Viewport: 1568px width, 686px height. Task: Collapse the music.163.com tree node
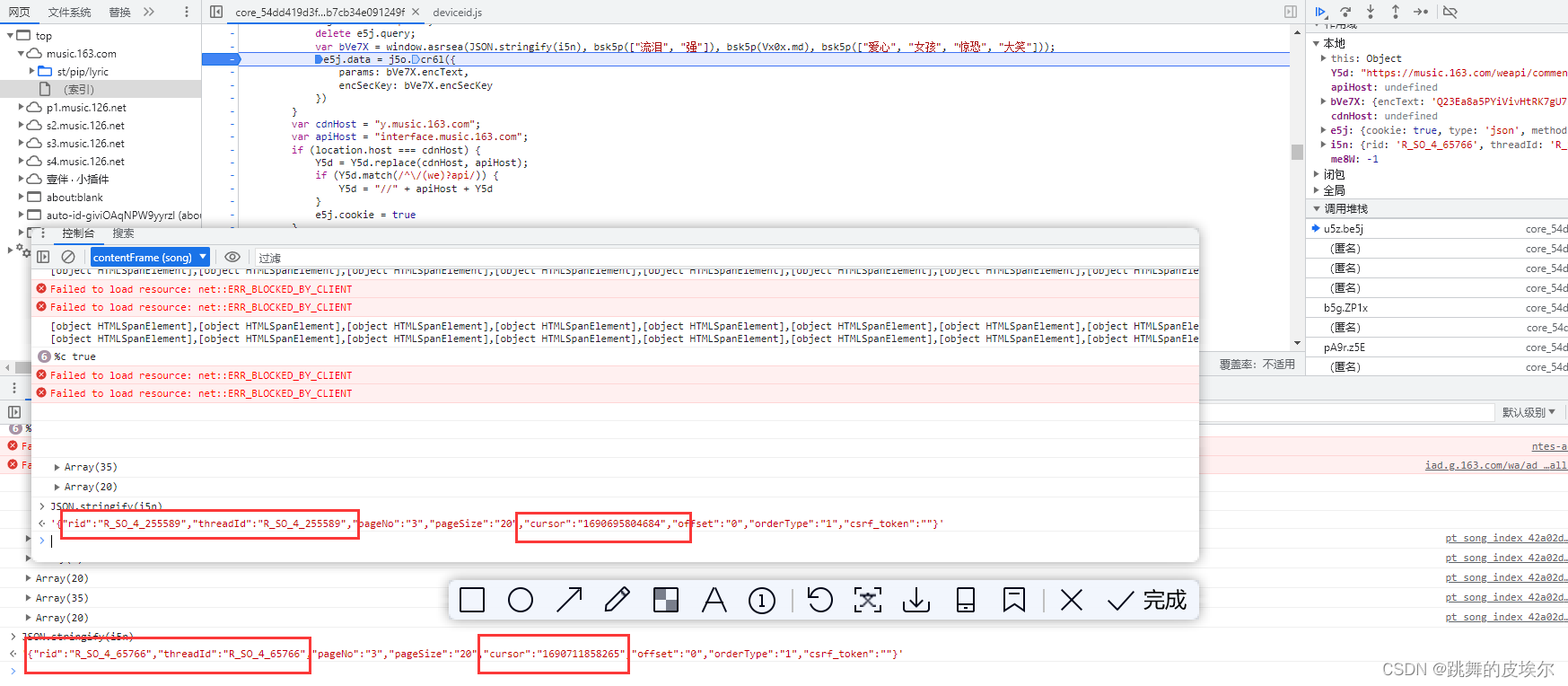[21, 54]
